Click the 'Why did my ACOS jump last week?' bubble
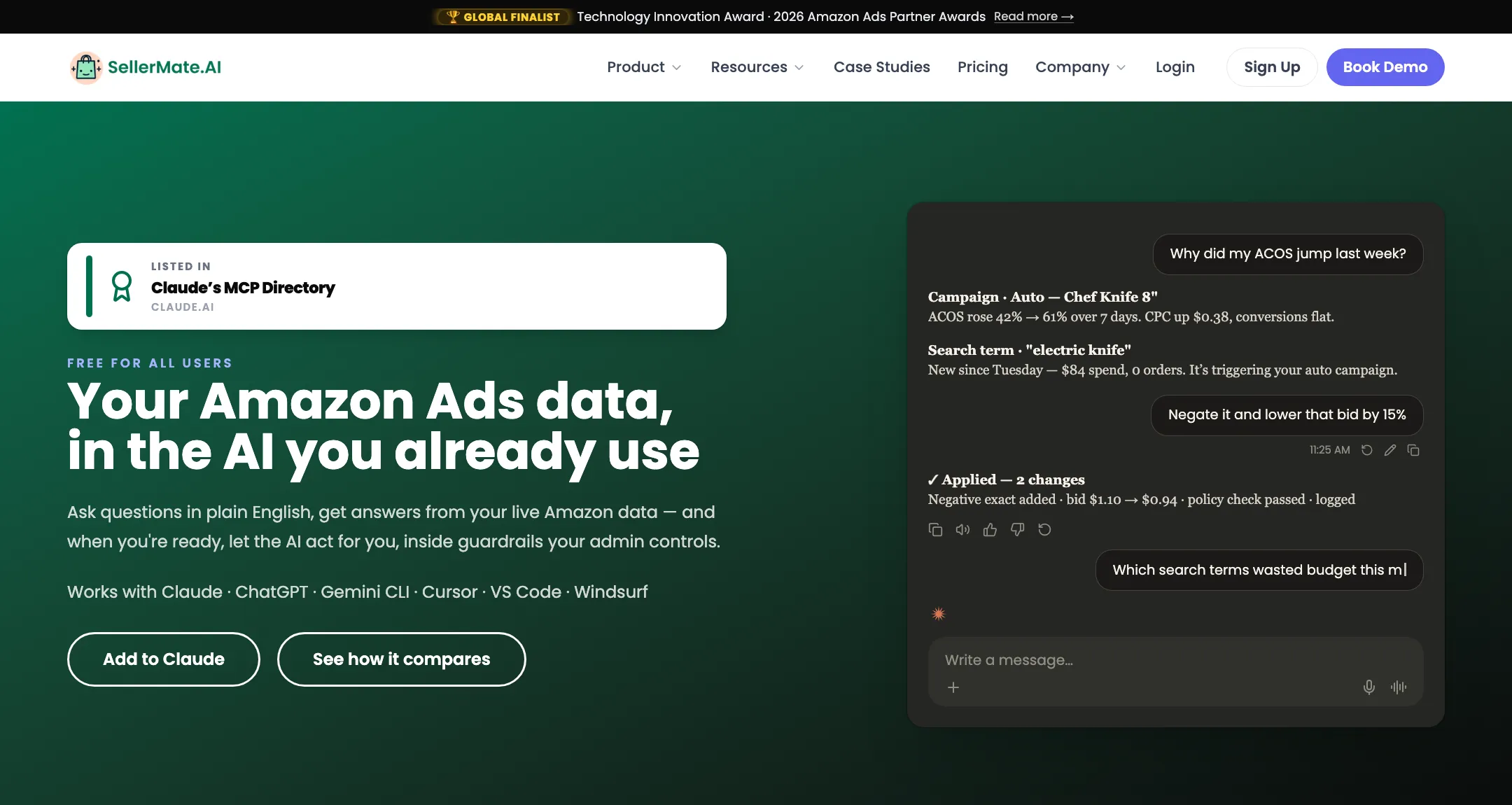The image size is (1512, 805). click(1288, 254)
